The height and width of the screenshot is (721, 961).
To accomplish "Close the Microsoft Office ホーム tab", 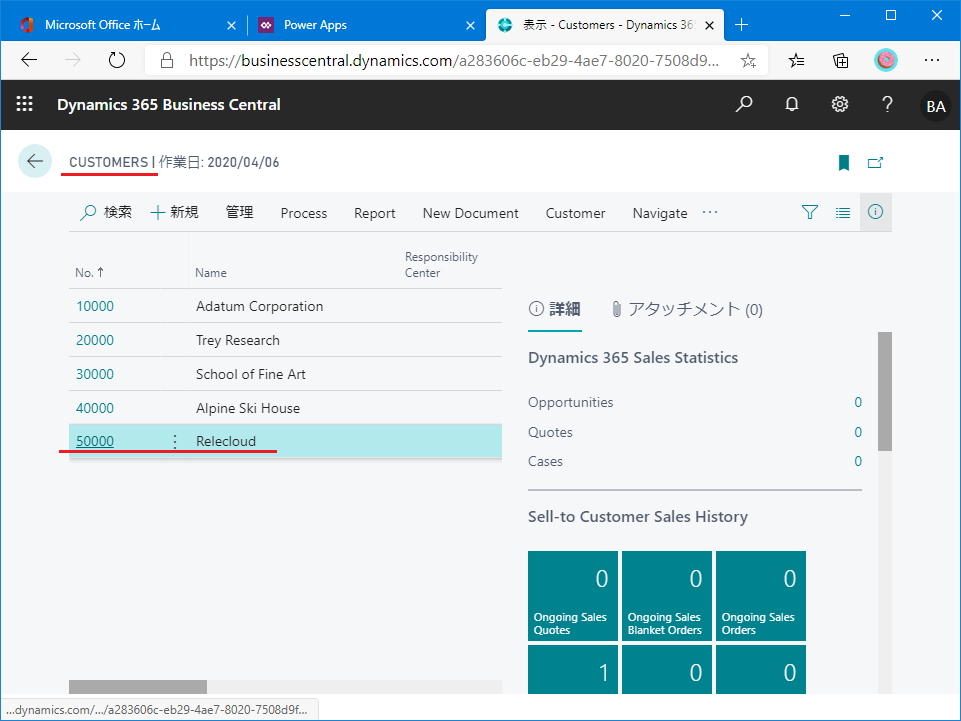I will [231, 25].
